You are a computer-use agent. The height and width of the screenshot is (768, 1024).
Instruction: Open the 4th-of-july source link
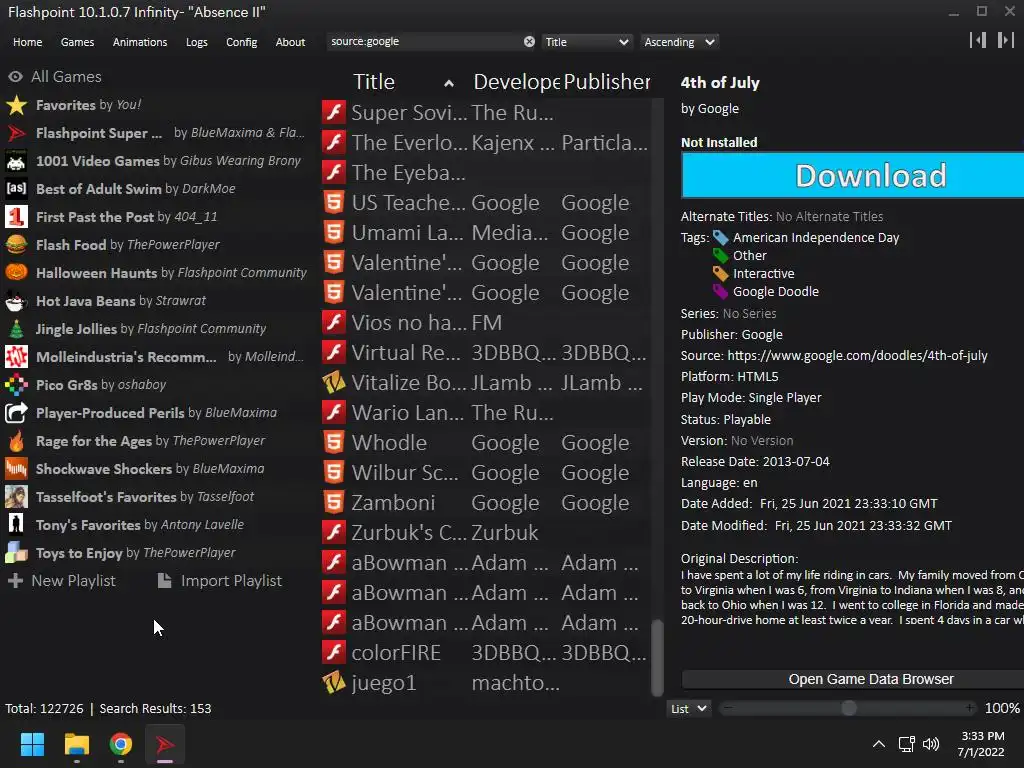[x=857, y=356]
